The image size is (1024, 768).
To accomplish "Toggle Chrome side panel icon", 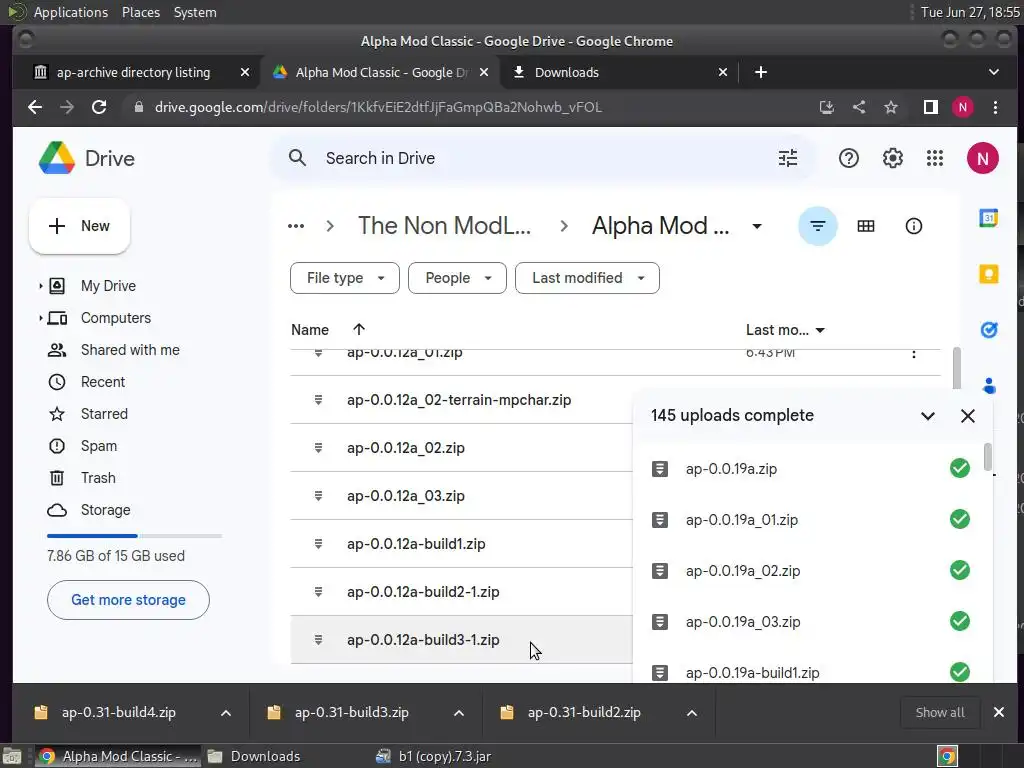I will click(x=931, y=107).
